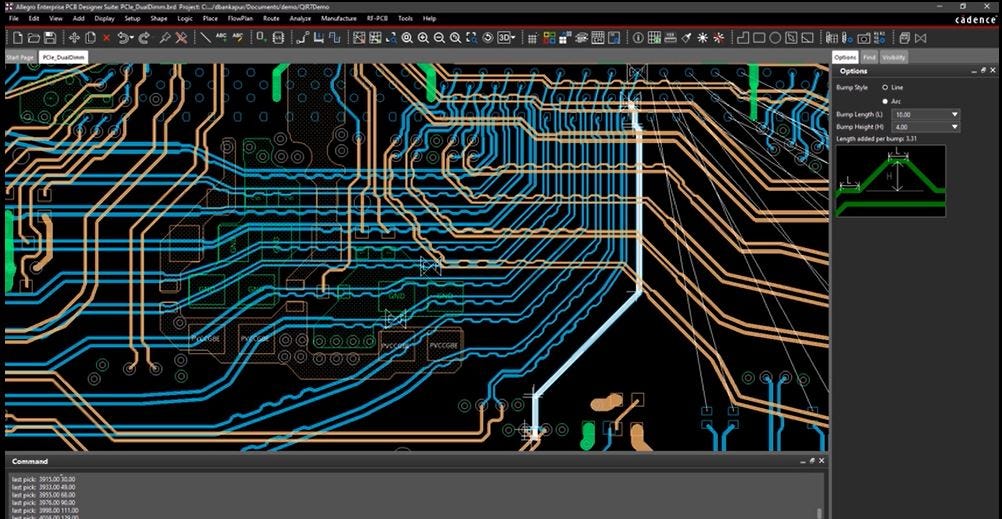Viewport: 1002px width, 519px height.
Task: Select the Add Line tool
Action: [206, 38]
